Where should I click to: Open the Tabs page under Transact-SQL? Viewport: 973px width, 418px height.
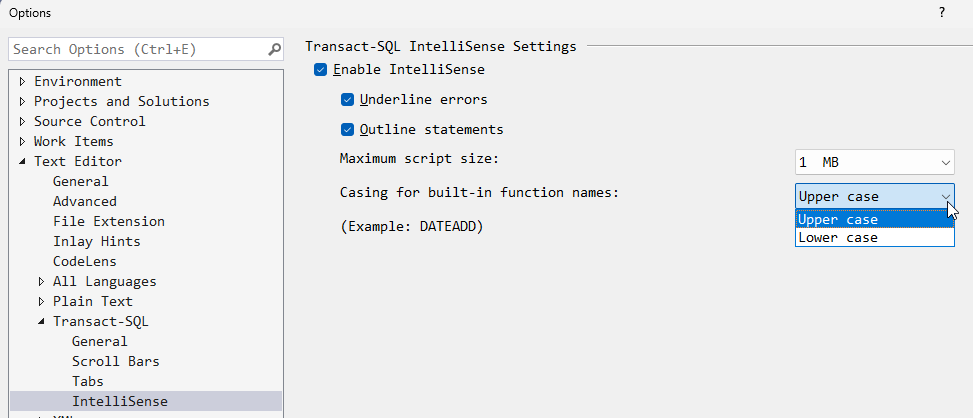tap(87, 381)
